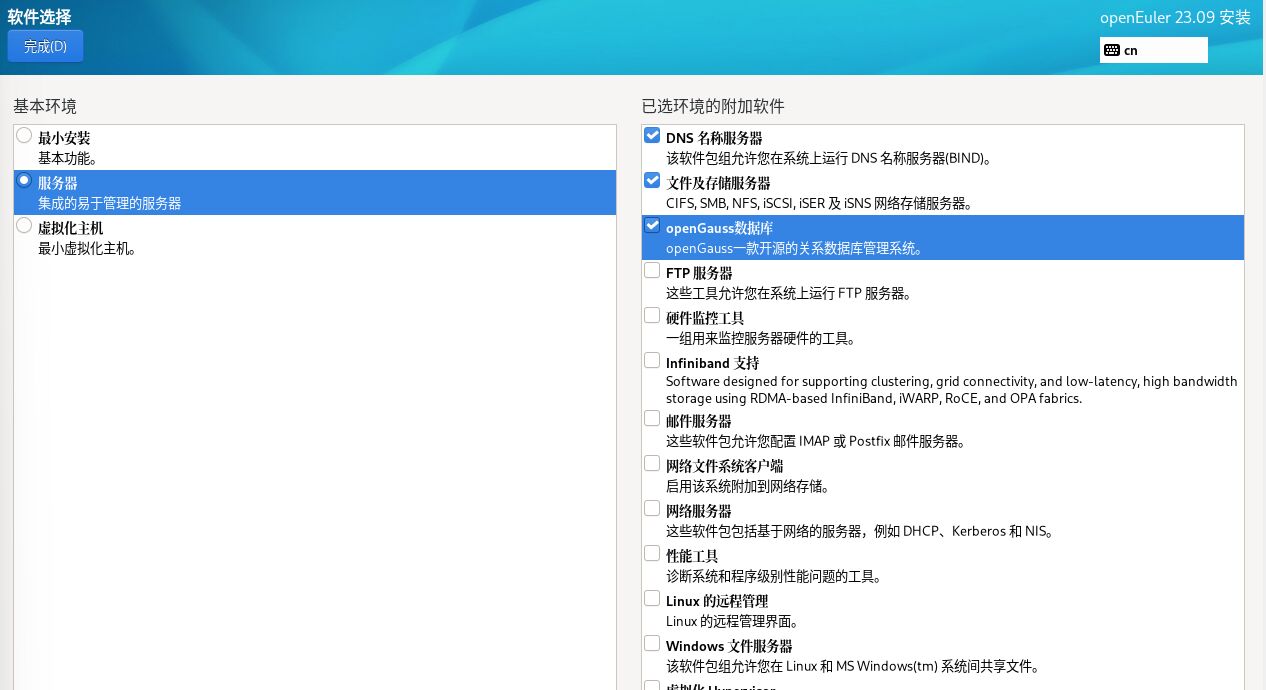Select the 最小安装 radio button
The width and height of the screenshot is (1266, 690).
(24, 136)
